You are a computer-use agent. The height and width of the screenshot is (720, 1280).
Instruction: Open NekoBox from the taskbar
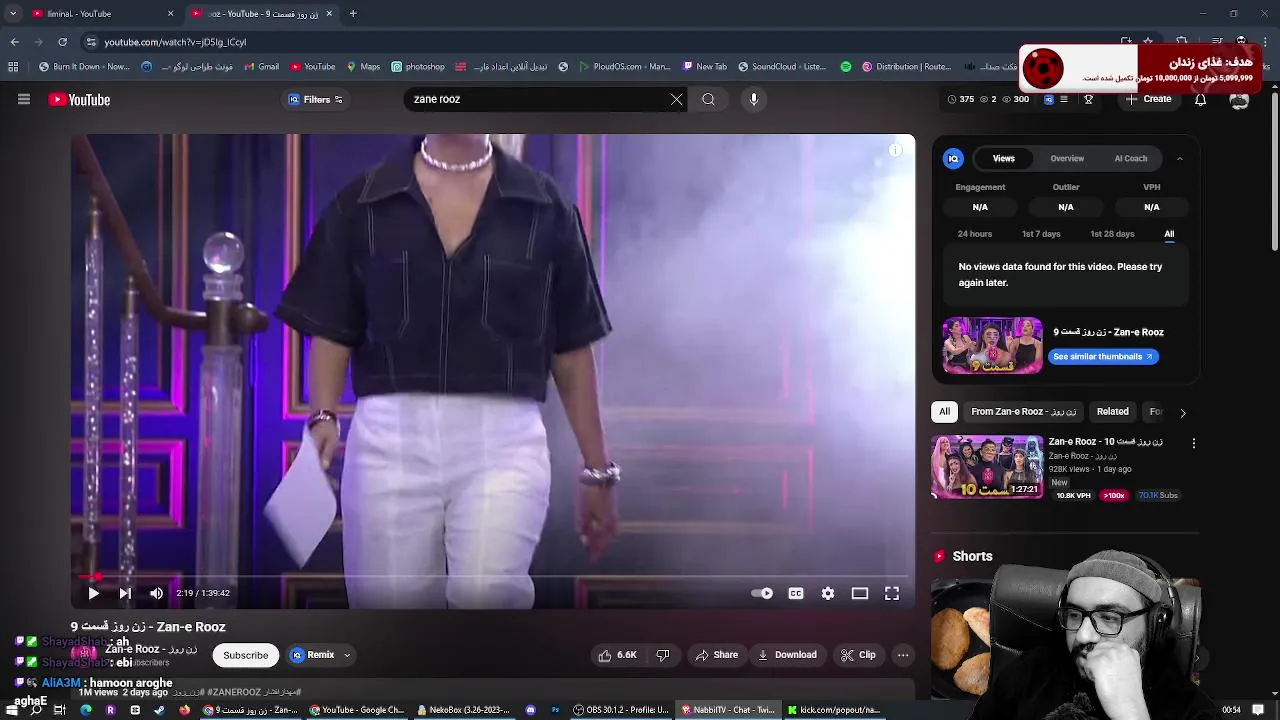click(x=463, y=710)
